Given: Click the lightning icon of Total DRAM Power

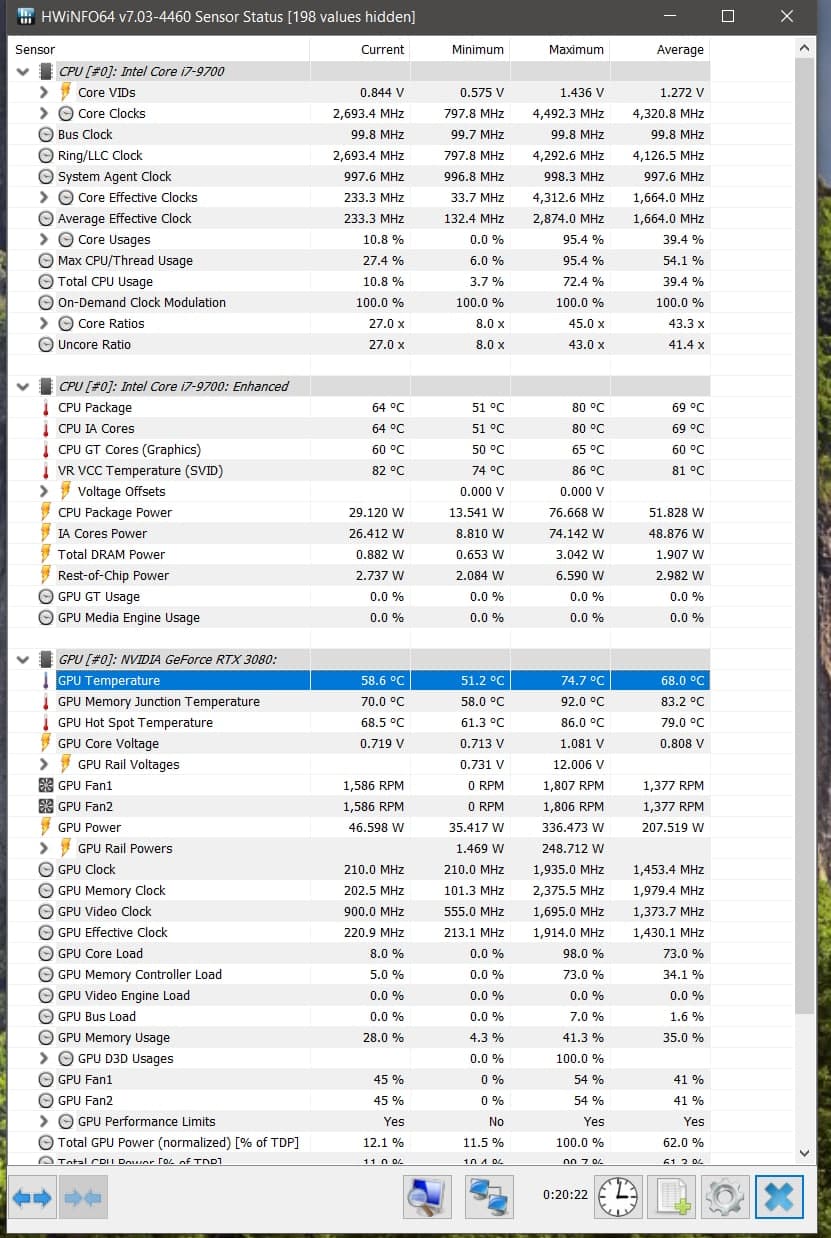Looking at the screenshot, I should (x=46, y=554).
